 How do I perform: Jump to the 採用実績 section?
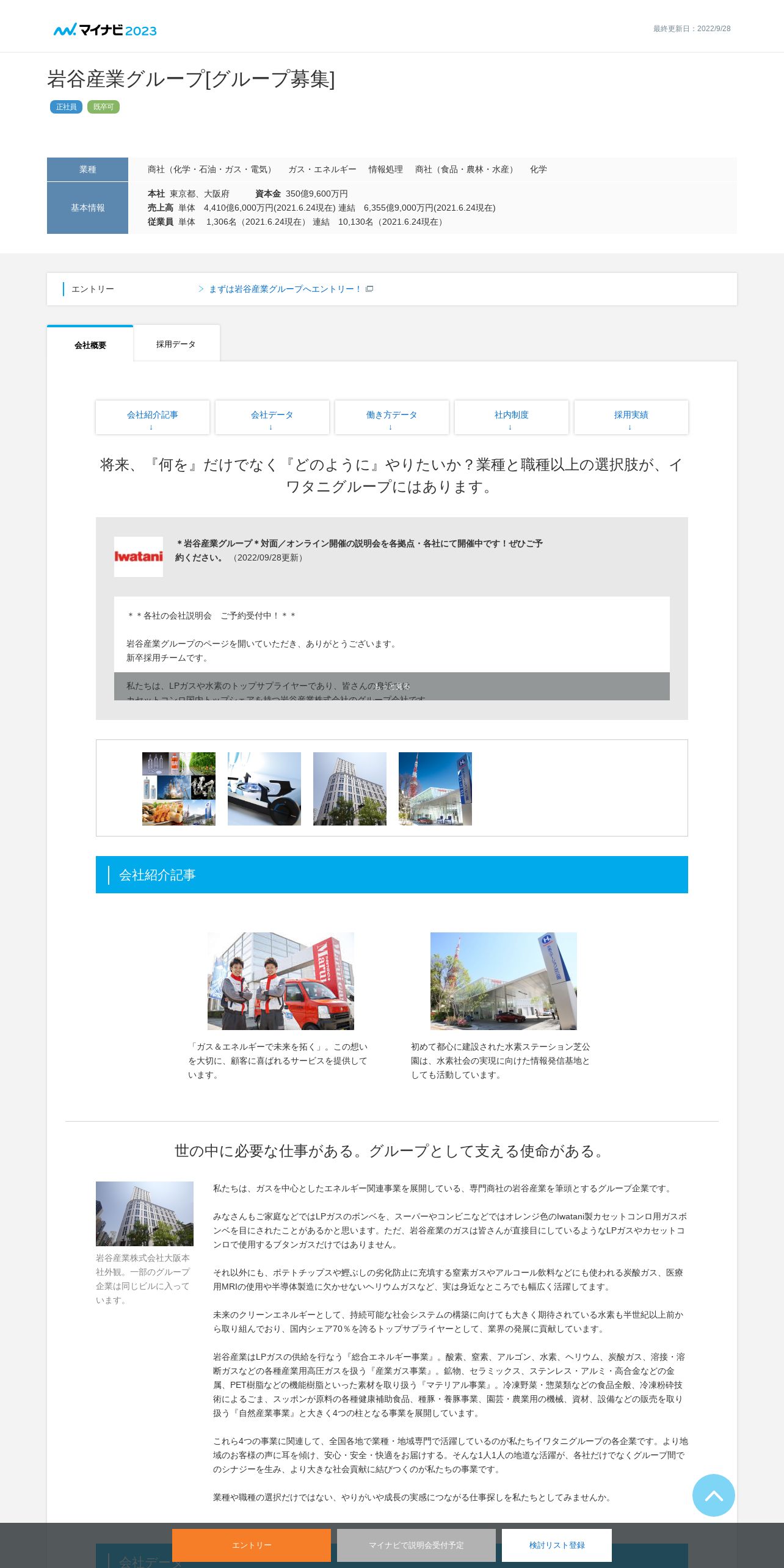631,418
